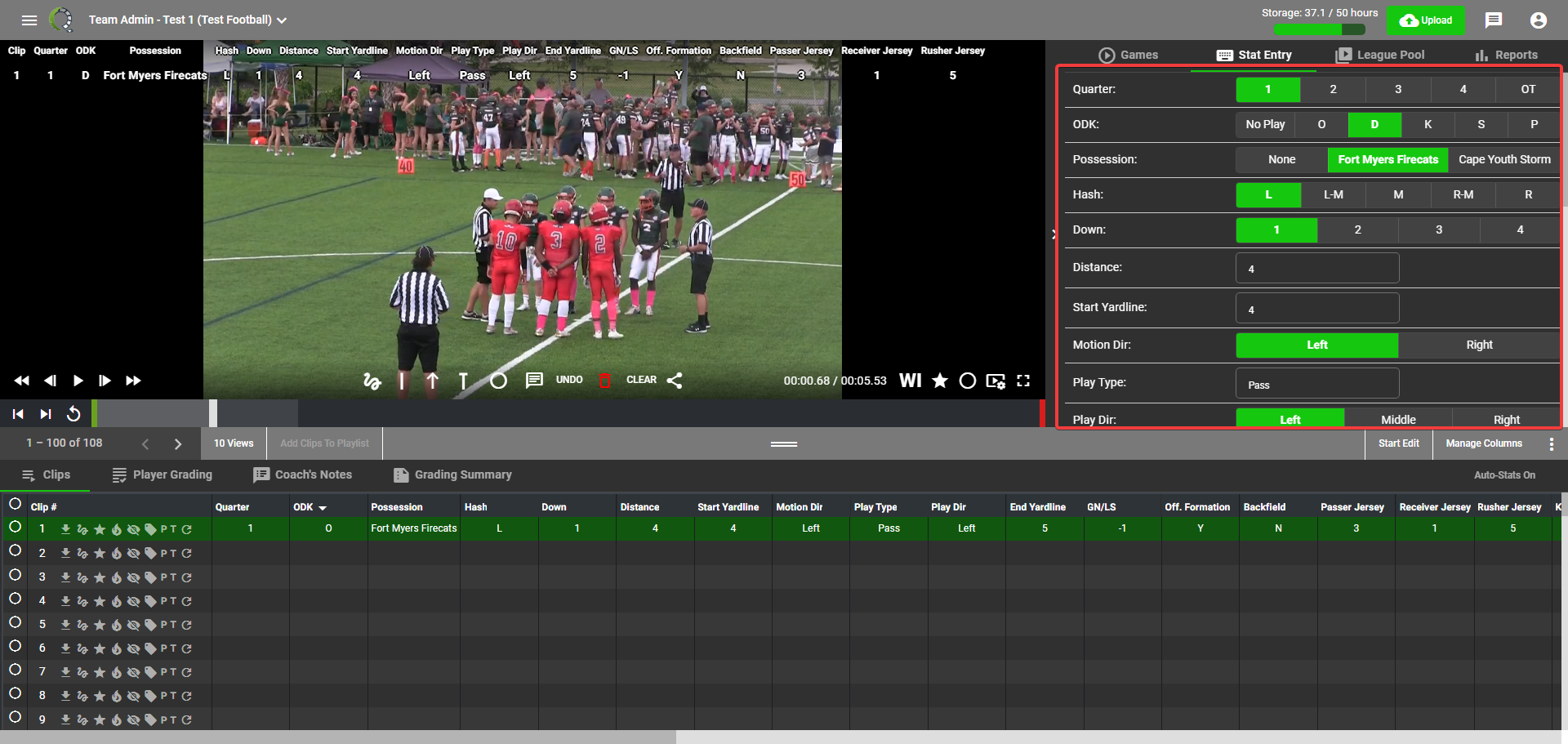The image size is (1568, 744).
Task: Click the refresh icon on clip 7 row
Action: pyautogui.click(x=186, y=672)
